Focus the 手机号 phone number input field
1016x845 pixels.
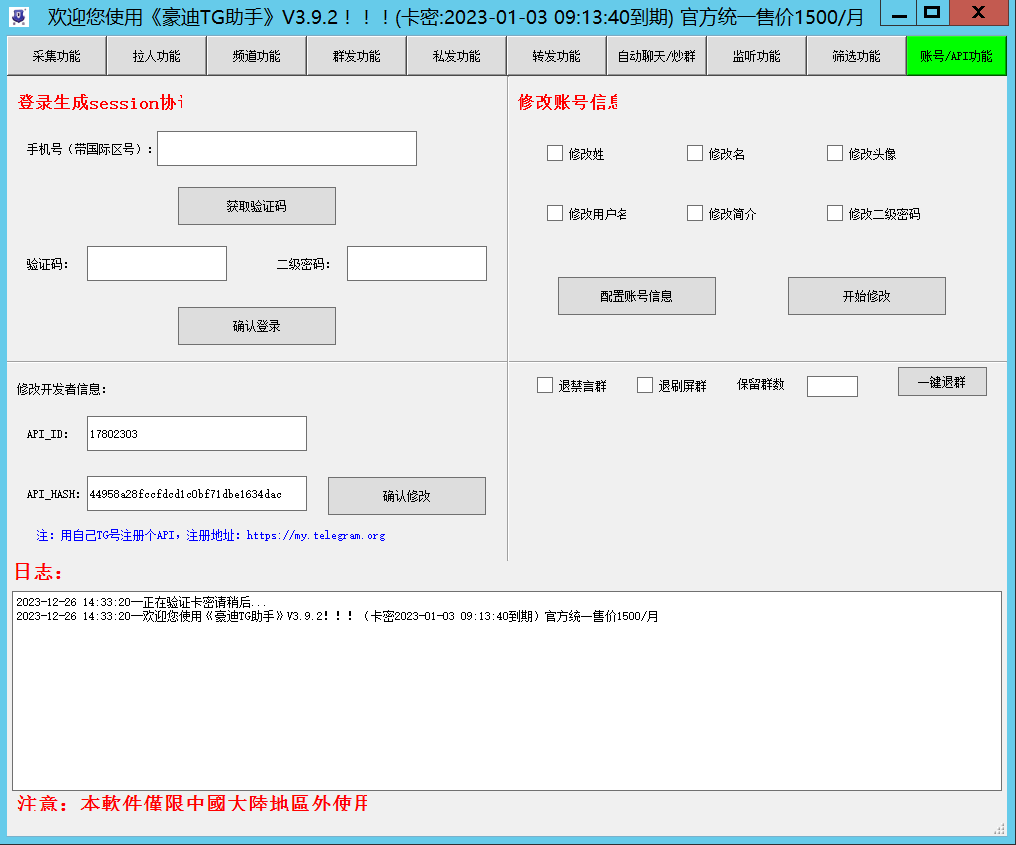[286, 149]
